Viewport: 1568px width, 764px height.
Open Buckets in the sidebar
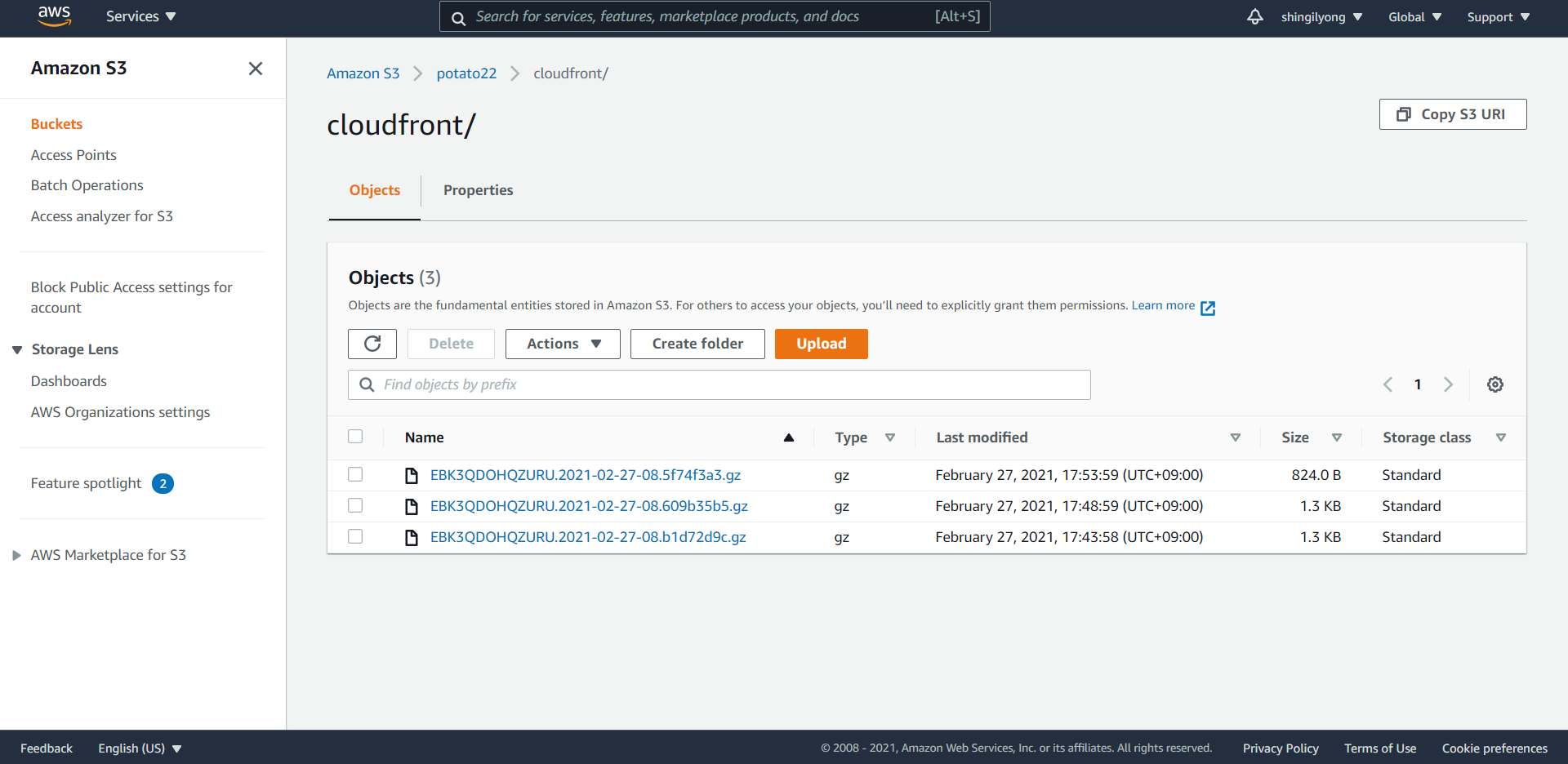(x=56, y=124)
